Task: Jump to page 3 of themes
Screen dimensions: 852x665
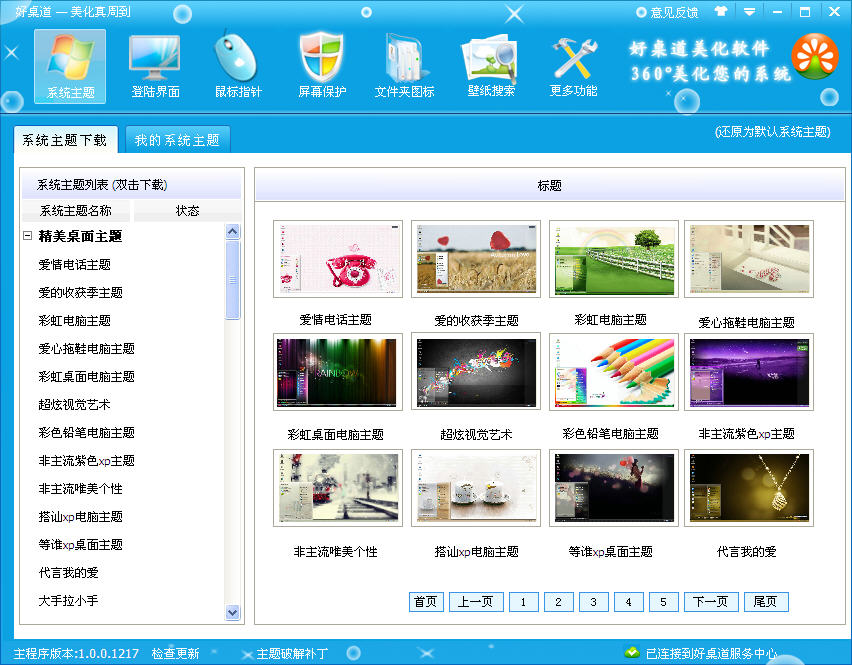Action: tap(593, 602)
